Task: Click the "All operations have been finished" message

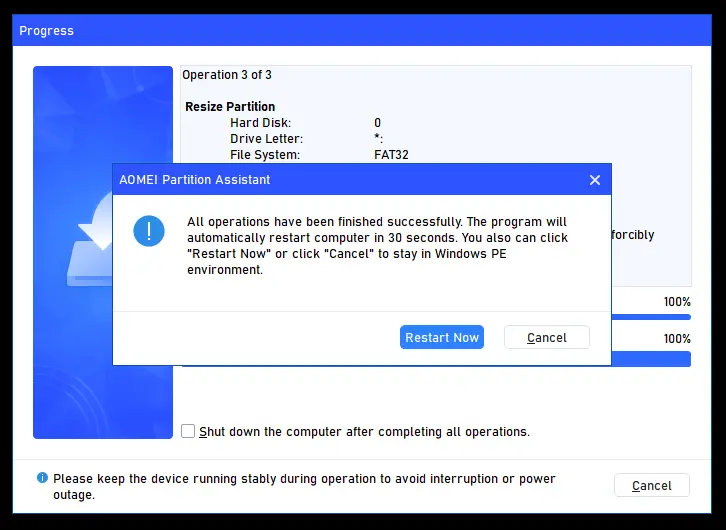Action: click(x=377, y=246)
